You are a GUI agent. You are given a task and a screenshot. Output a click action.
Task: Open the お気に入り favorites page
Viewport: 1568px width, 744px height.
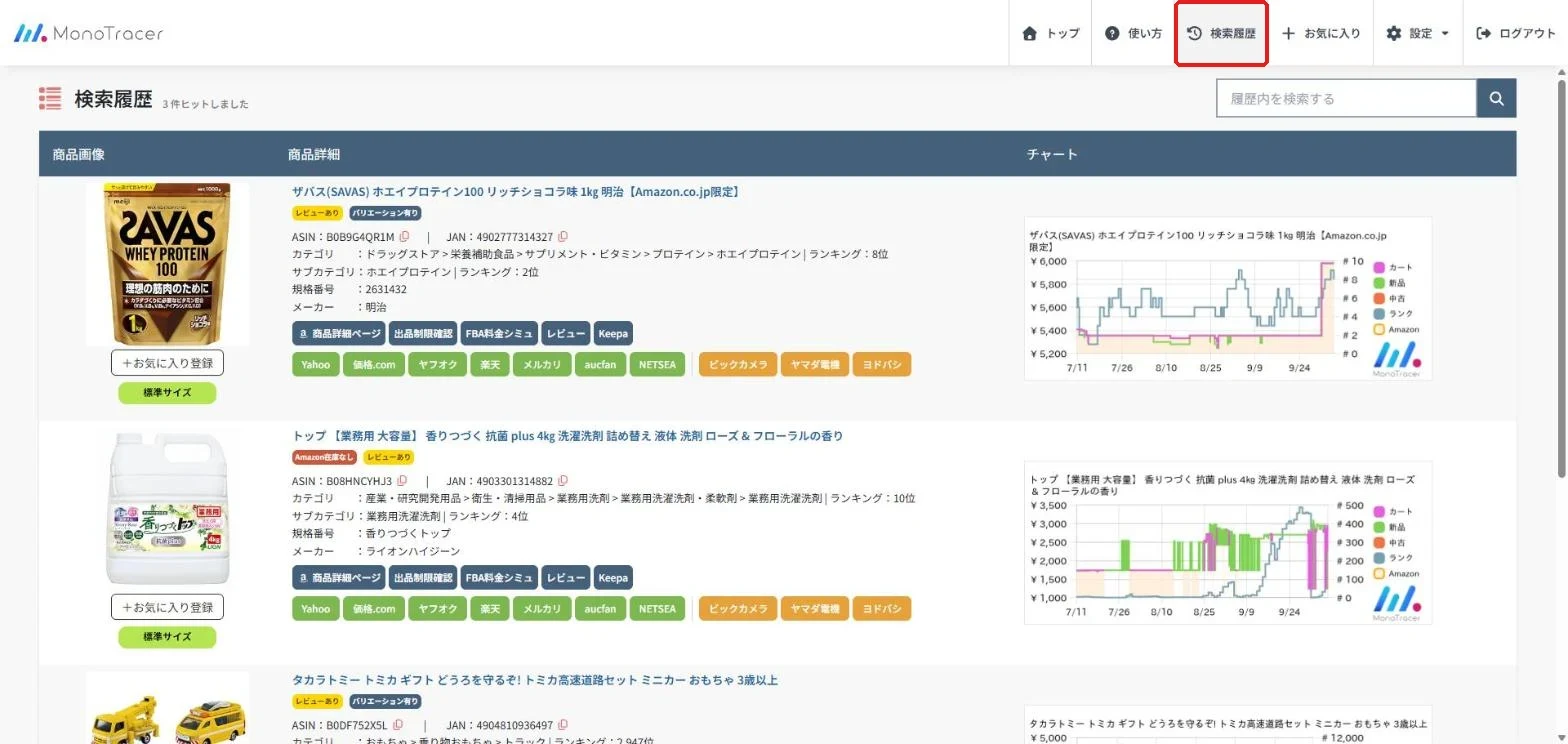pos(1321,33)
